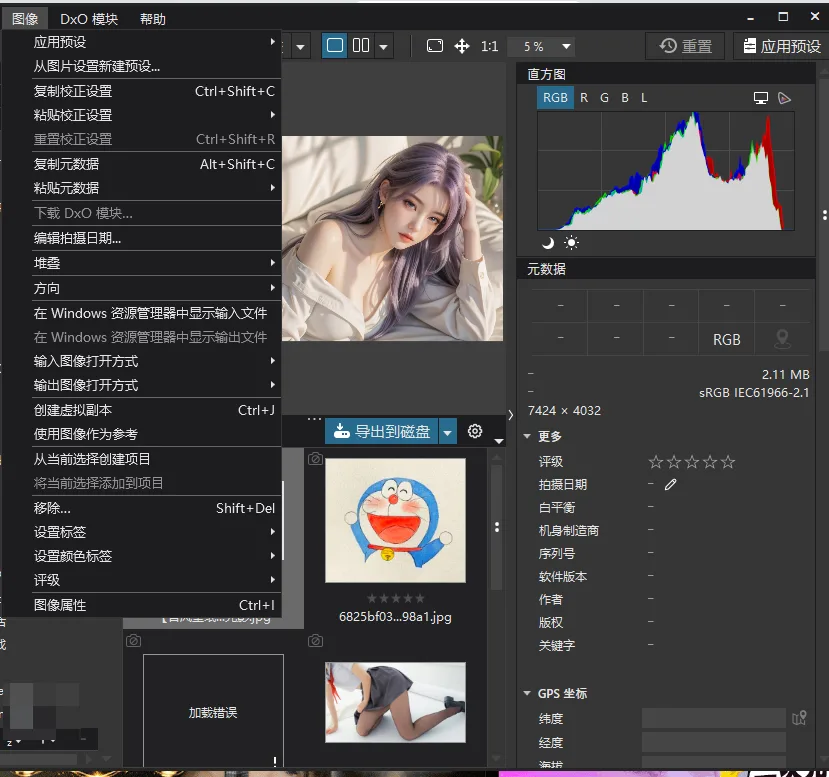The height and width of the screenshot is (777, 829).
Task: Select the 加载错误 thumbnail
Action: pos(213,711)
